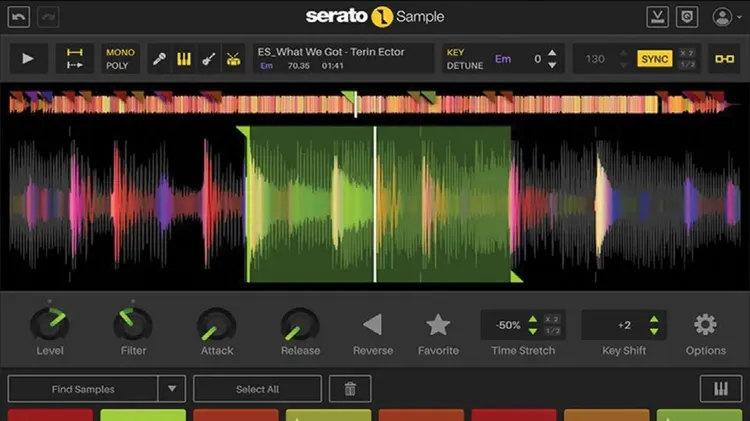Click the trash delete icon

tap(350, 389)
